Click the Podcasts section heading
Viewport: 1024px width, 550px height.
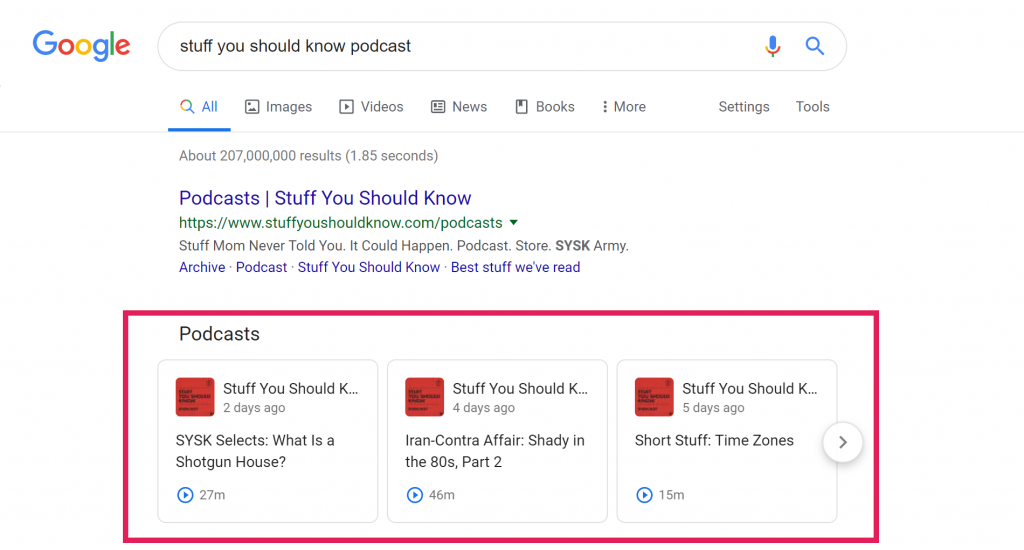(x=219, y=334)
